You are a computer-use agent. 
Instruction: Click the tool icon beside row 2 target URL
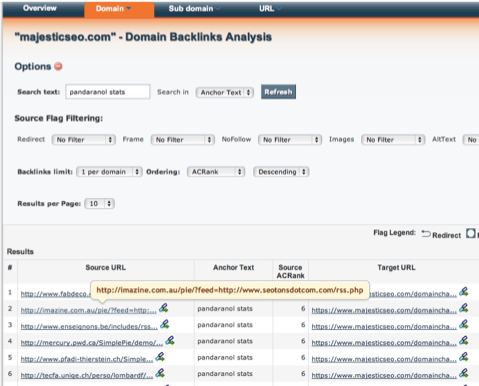pyautogui.click(x=464, y=308)
